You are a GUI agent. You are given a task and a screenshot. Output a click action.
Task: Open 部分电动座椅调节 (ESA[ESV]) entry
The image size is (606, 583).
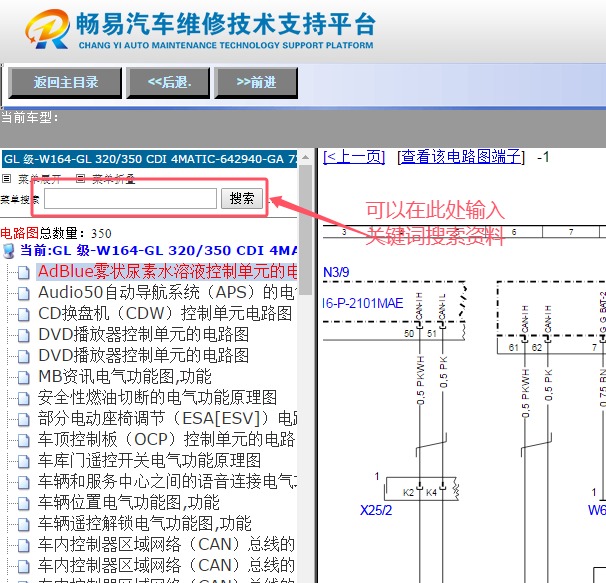tap(167, 418)
